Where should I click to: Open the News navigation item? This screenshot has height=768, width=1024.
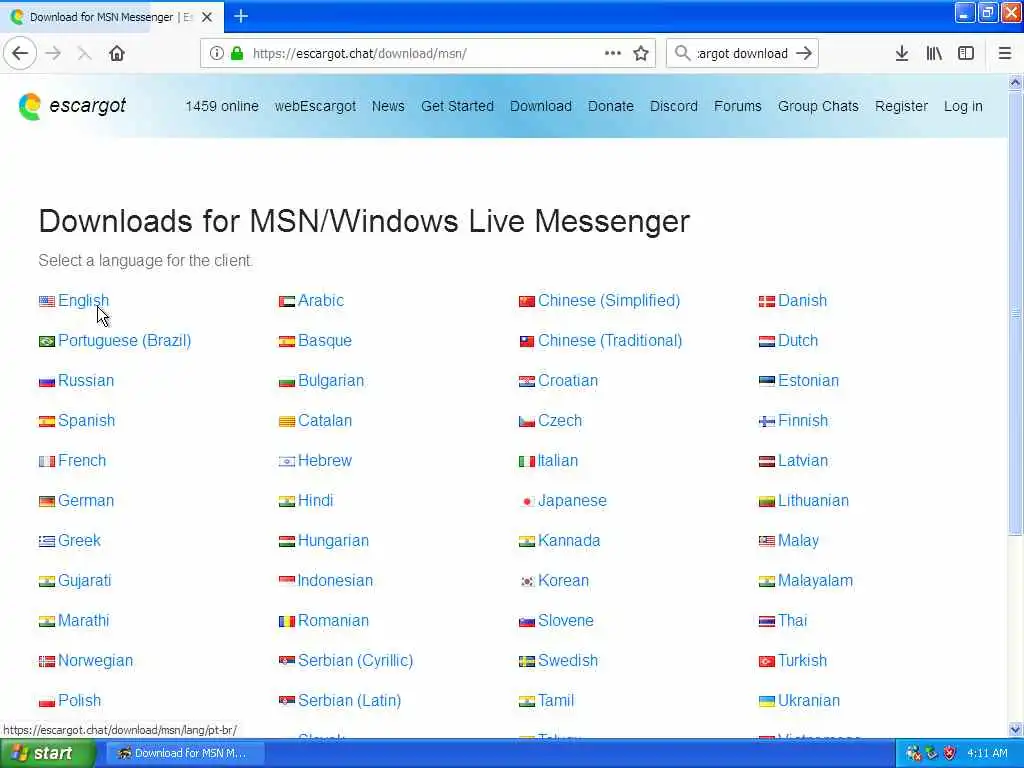(x=388, y=106)
